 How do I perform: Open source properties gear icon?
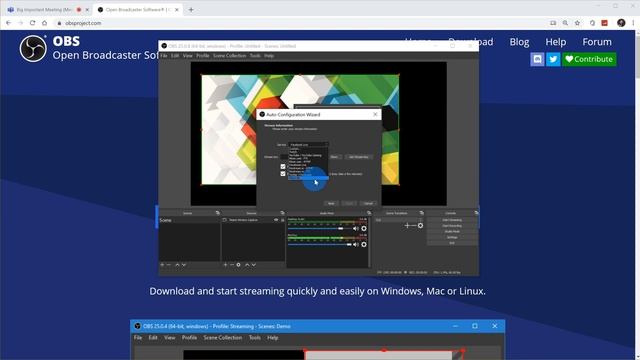239,265
